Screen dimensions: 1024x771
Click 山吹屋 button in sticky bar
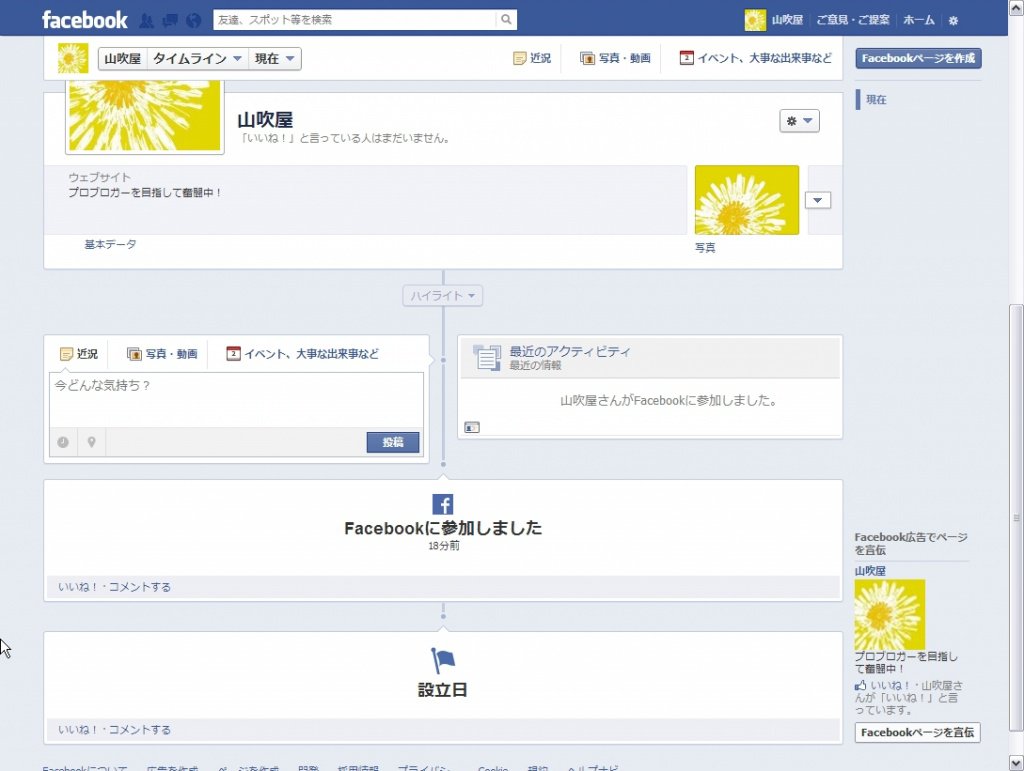(x=123, y=59)
